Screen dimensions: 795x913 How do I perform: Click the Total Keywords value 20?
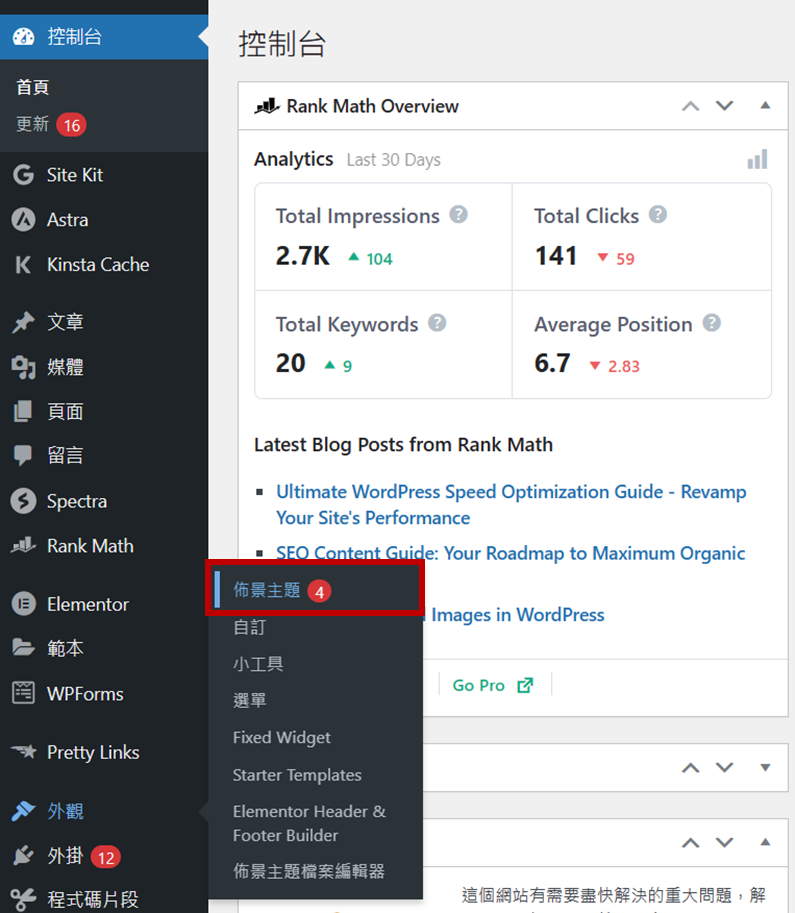pyautogui.click(x=291, y=363)
